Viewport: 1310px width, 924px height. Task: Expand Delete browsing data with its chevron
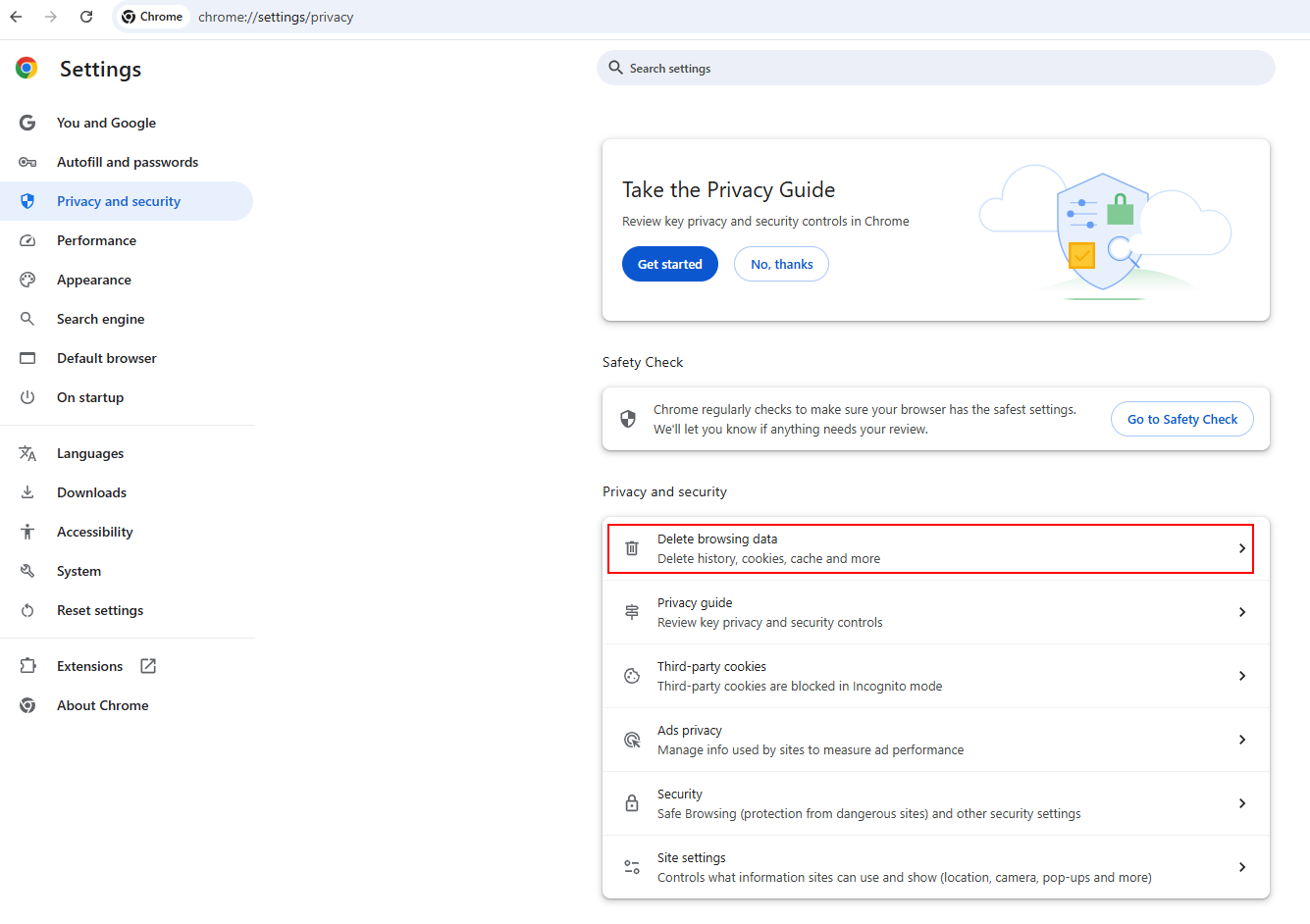(1242, 548)
